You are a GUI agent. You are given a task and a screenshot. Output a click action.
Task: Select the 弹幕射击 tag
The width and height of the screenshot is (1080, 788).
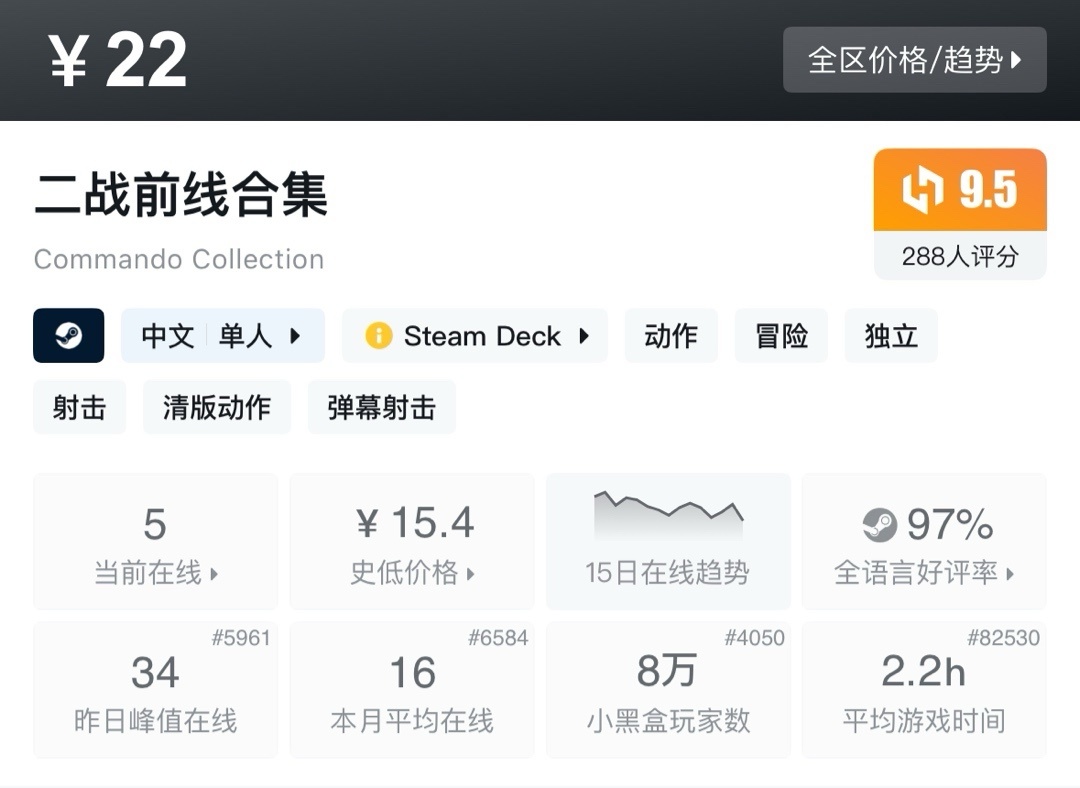click(381, 407)
